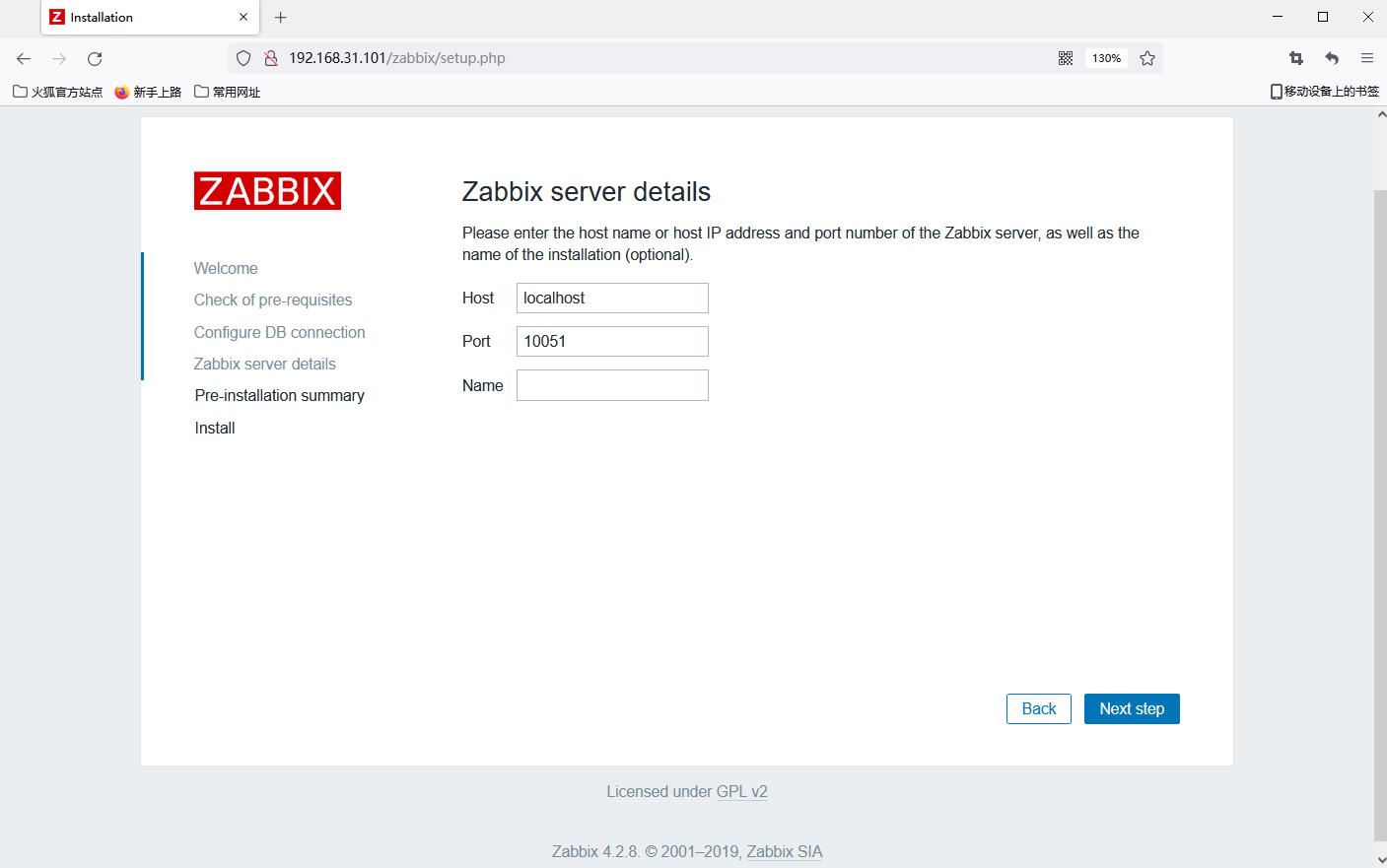Open the 移动设备上的书签 menu

(x=1325, y=91)
